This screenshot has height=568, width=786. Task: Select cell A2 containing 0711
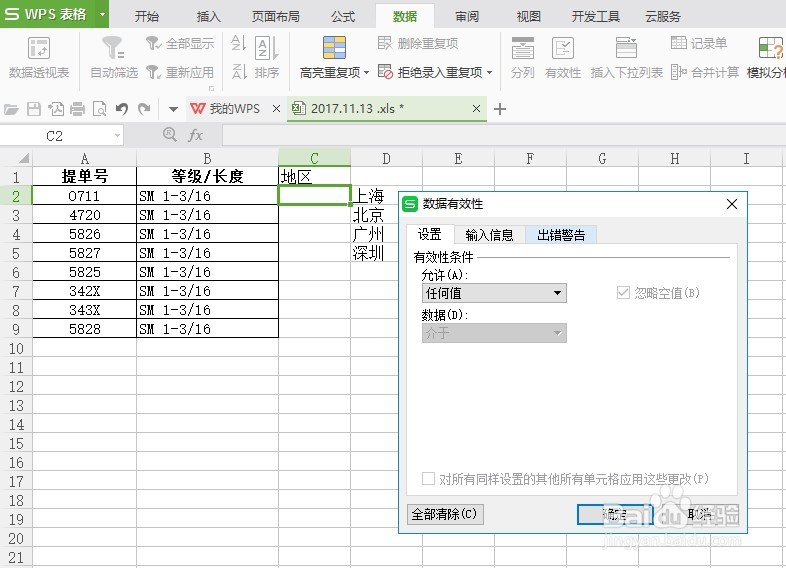(x=84, y=196)
